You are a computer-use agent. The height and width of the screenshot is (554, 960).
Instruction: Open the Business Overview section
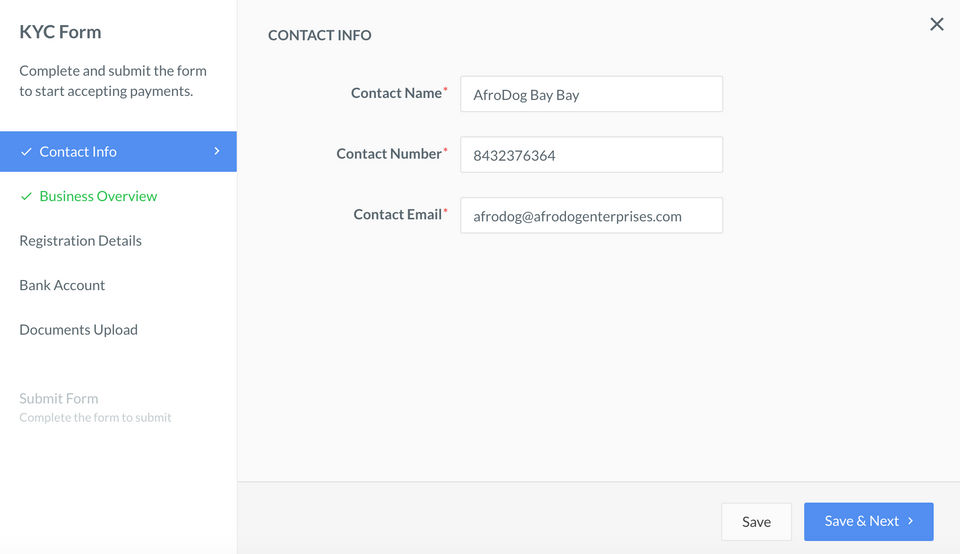98,197
